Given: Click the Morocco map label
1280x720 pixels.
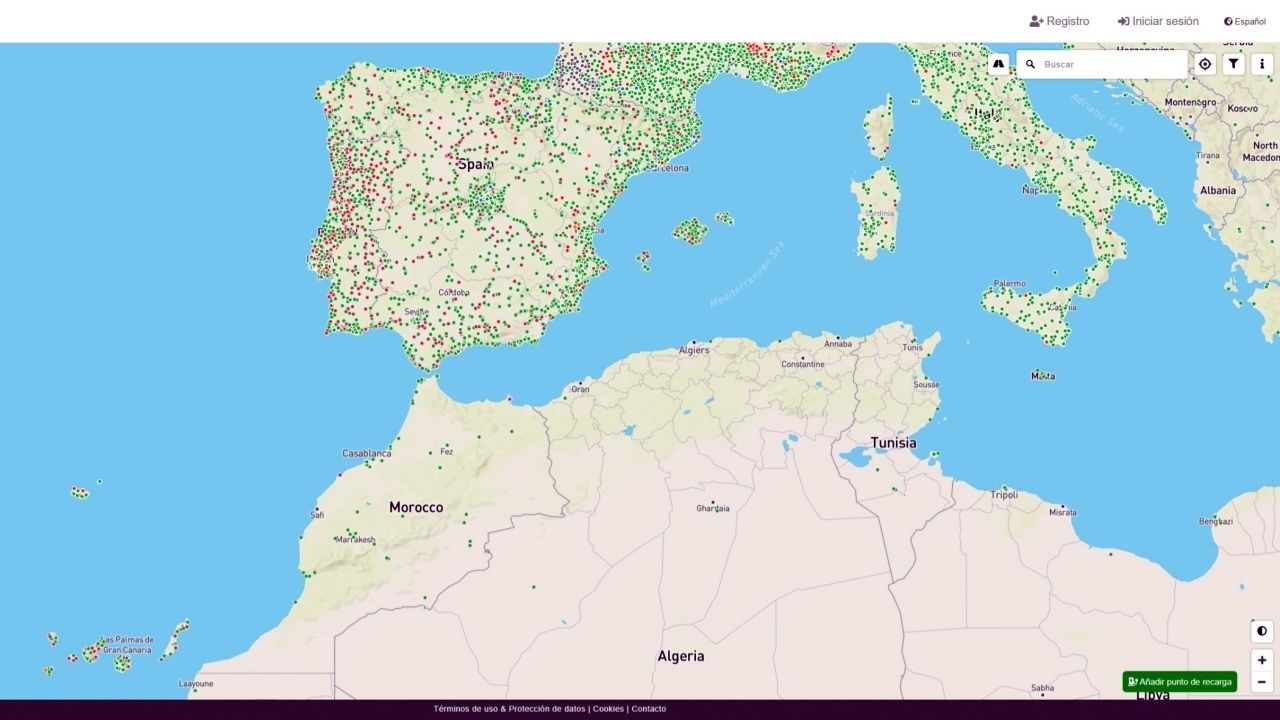Looking at the screenshot, I should click(416, 507).
